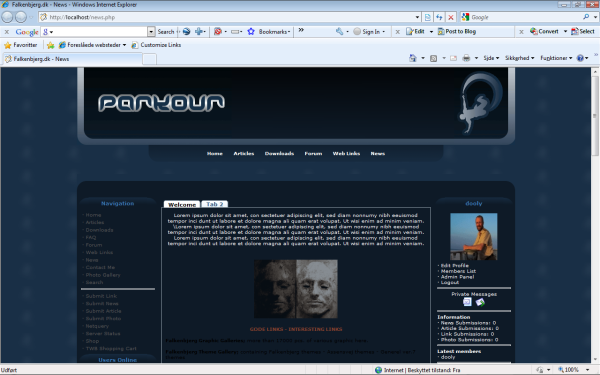Click the home icon in command bar

[x=412, y=58]
